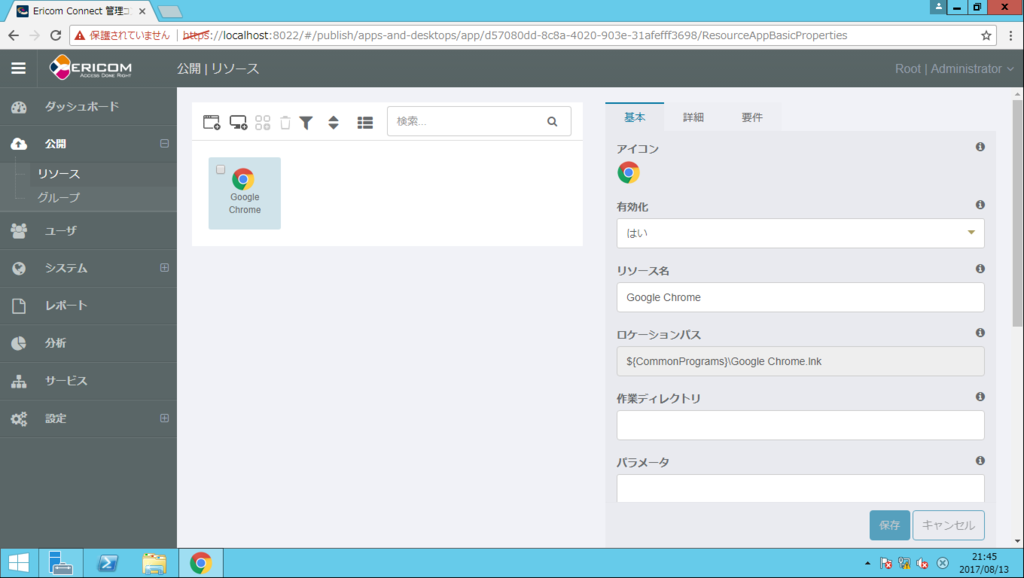The width and height of the screenshot is (1024, 578).
Task: Show info for パラメータ field
Action: (980, 461)
